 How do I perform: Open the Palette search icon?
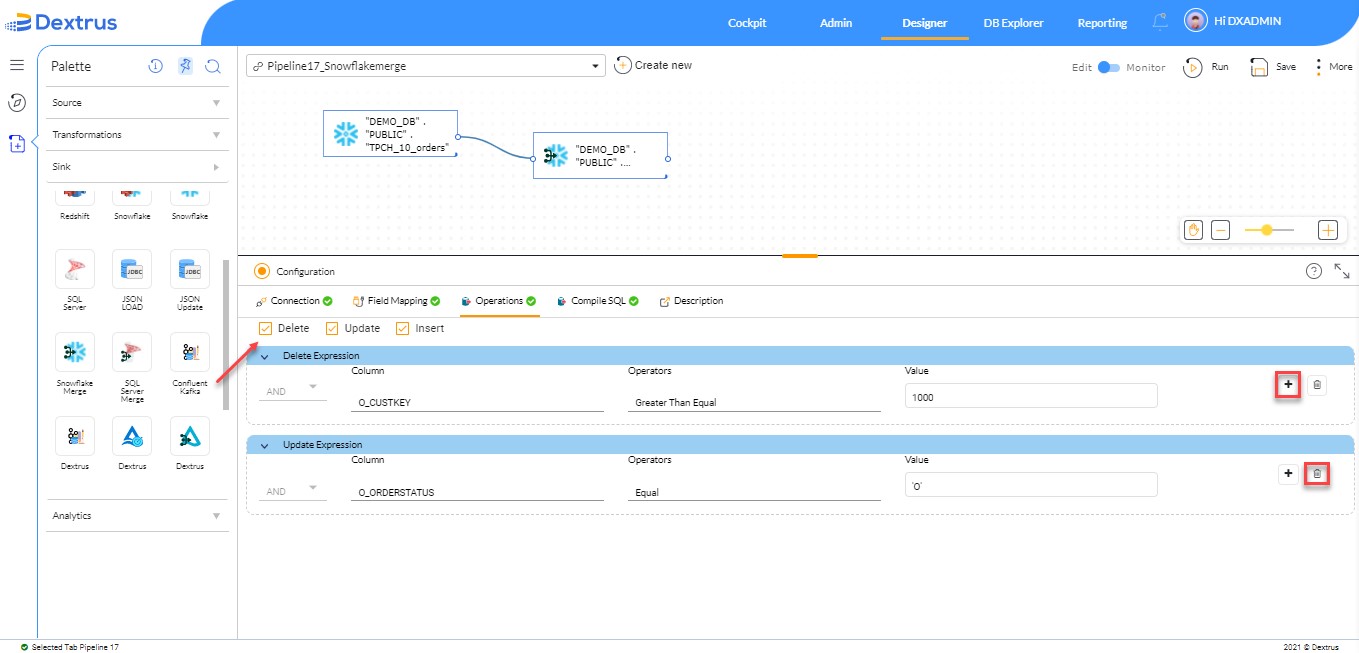tap(213, 66)
